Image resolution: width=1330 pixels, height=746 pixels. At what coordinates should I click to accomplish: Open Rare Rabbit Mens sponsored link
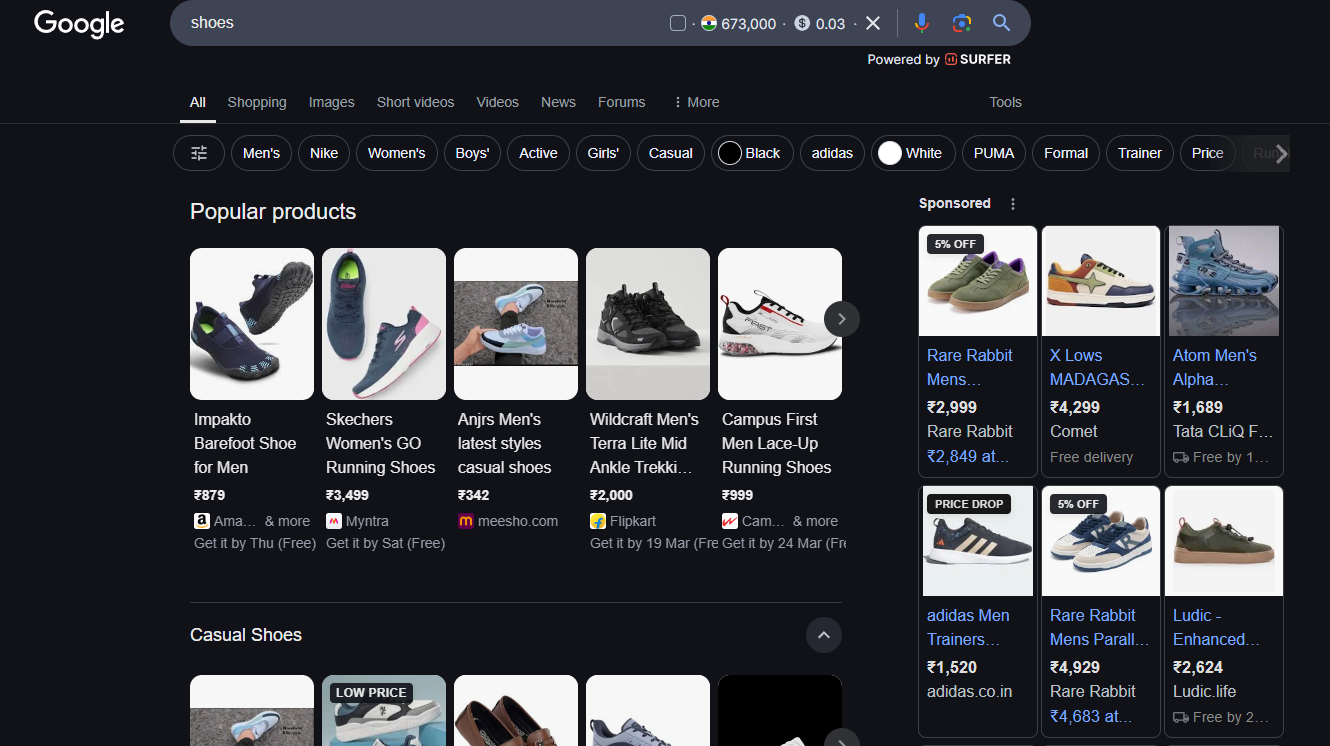(969, 367)
